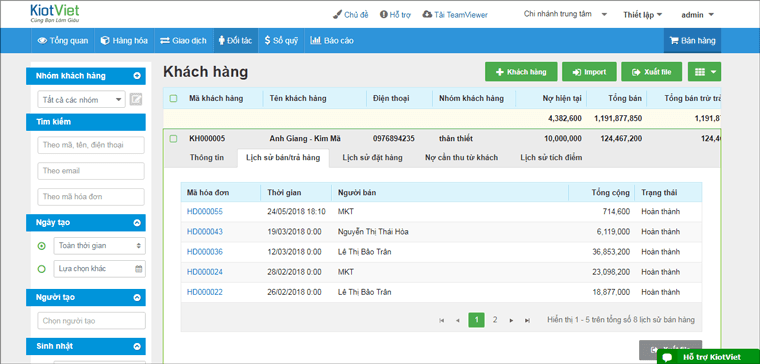Focus the Chọn người tạo field

tap(91, 321)
